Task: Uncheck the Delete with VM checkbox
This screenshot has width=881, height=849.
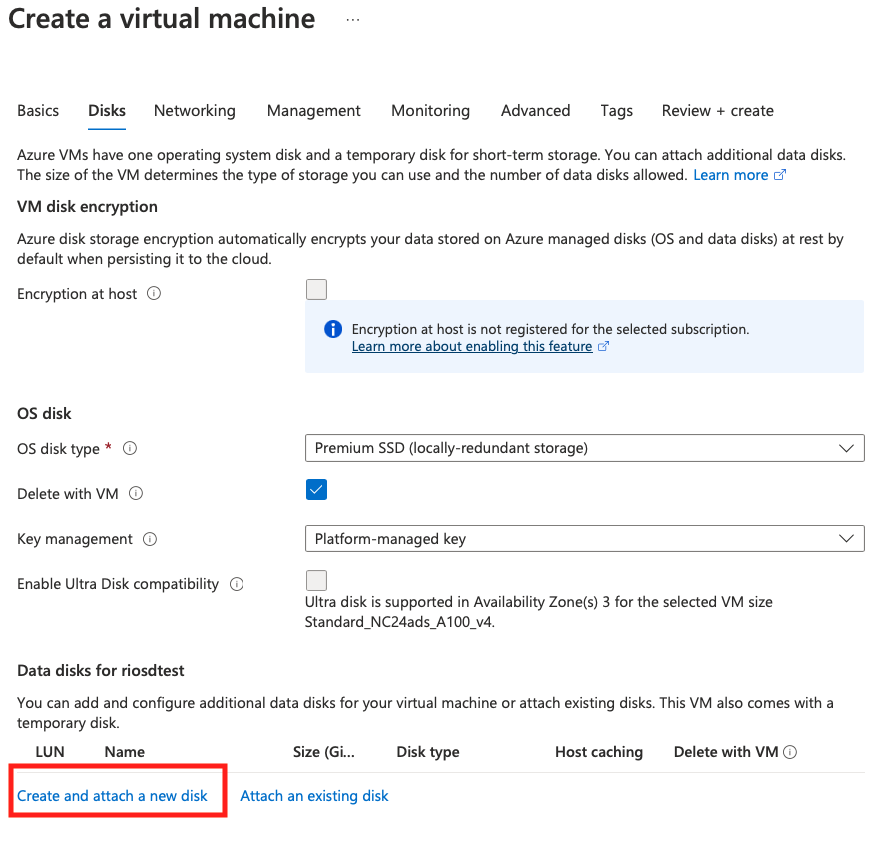Action: coord(316,490)
